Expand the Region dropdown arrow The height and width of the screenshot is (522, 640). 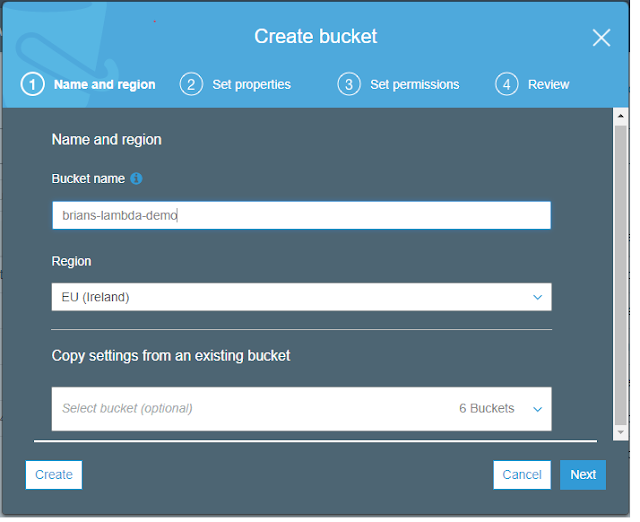pos(538,297)
